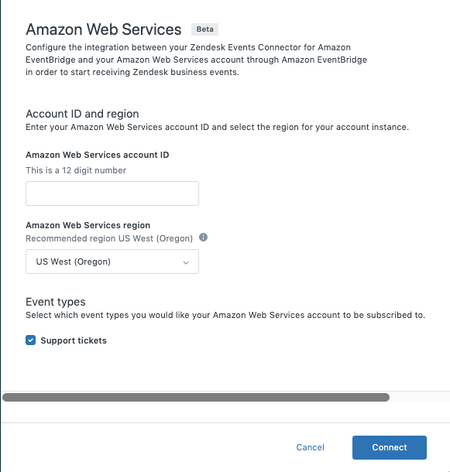Click the 12 digit number hint text
This screenshot has height=472, width=450.
coord(76,170)
